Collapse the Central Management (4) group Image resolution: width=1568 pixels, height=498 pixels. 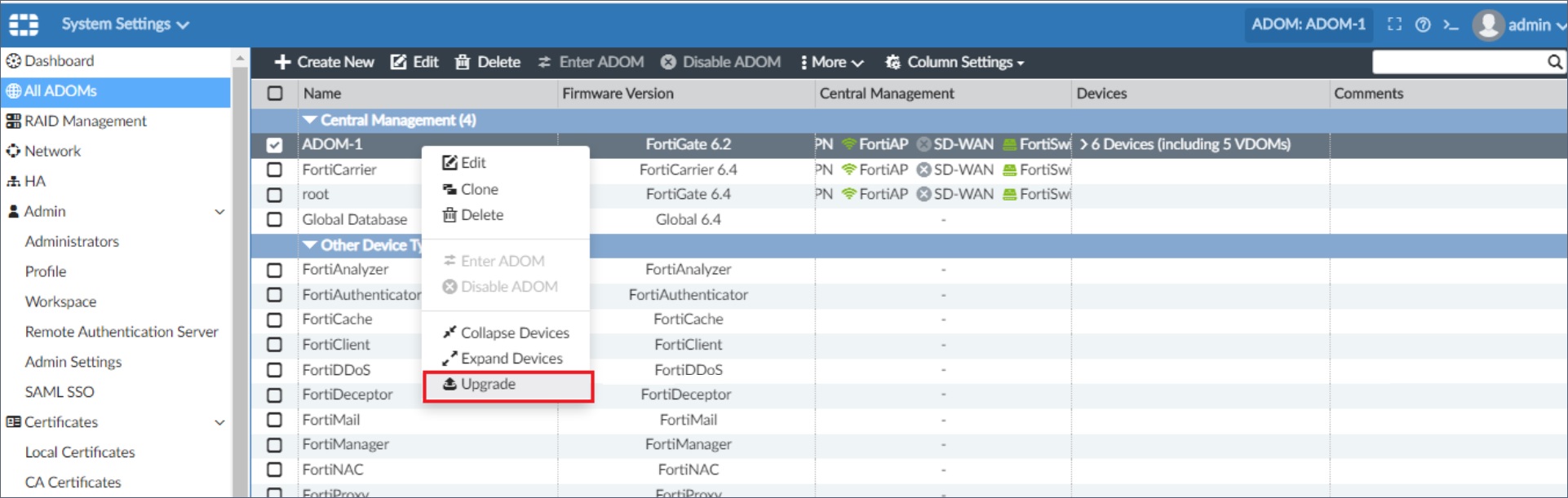coord(309,120)
